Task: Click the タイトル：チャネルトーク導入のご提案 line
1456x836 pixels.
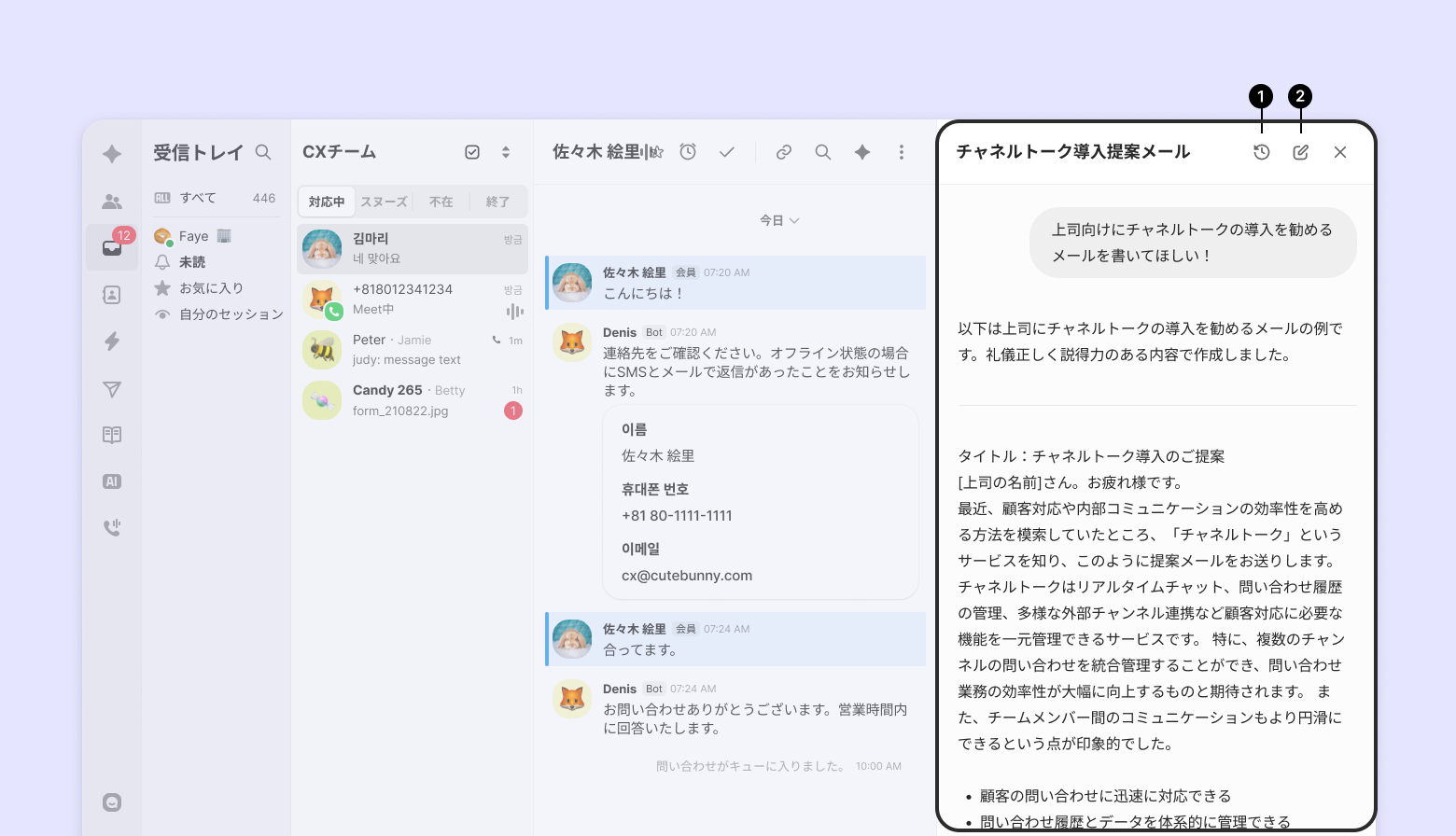Action: (x=1091, y=456)
